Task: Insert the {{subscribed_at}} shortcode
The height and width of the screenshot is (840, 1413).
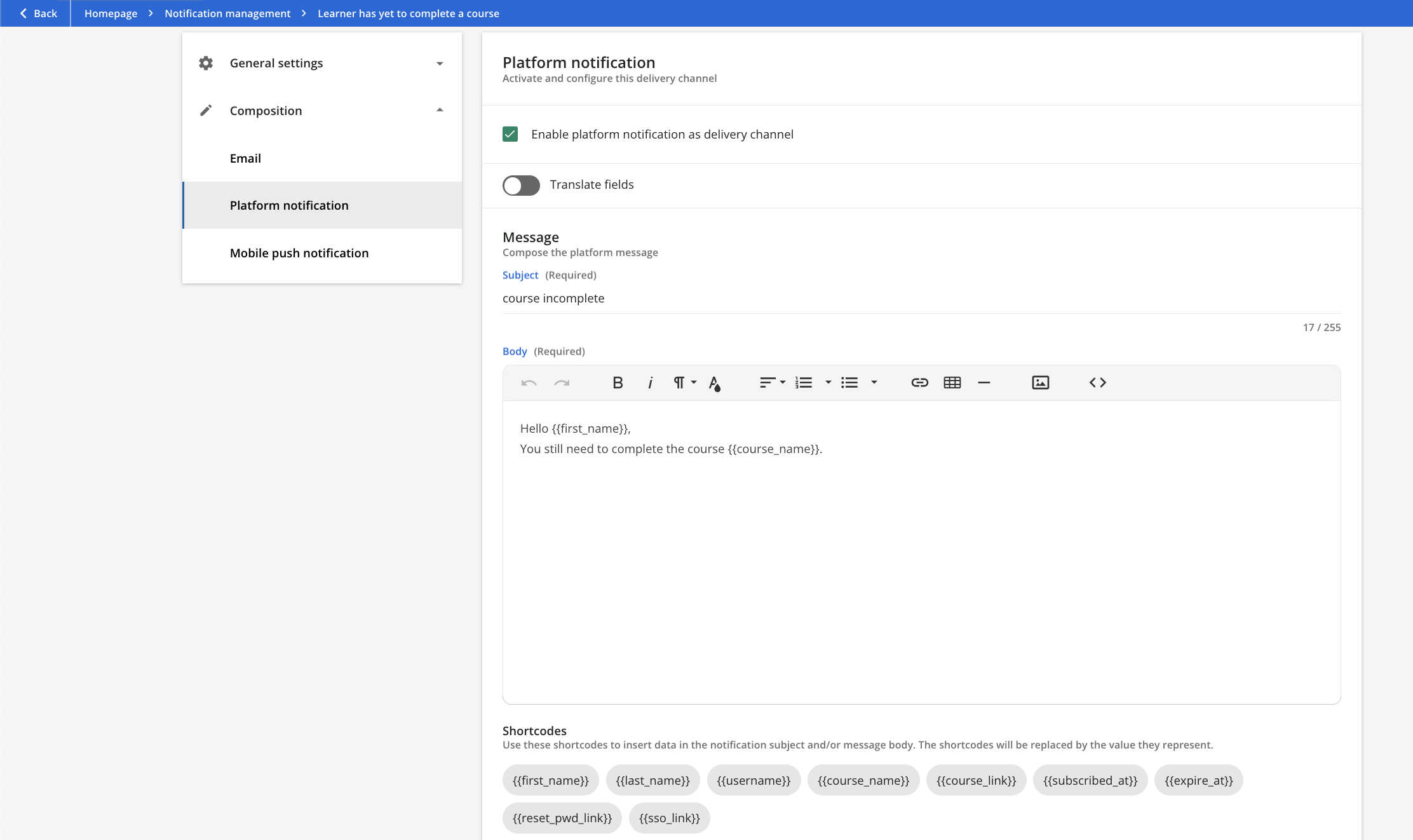Action: [x=1090, y=780]
